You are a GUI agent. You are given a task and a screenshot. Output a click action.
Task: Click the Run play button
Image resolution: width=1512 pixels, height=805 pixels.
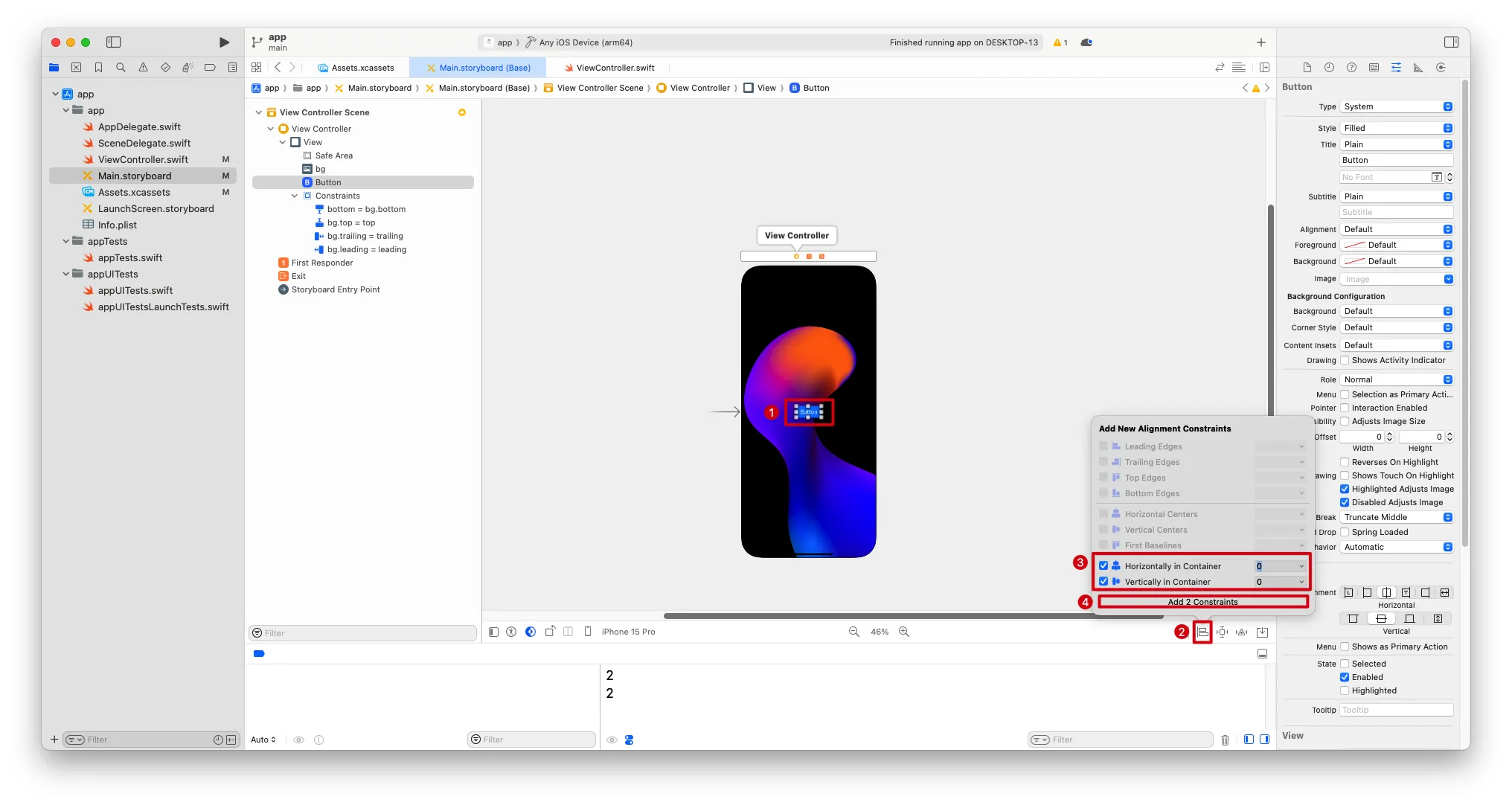[224, 42]
